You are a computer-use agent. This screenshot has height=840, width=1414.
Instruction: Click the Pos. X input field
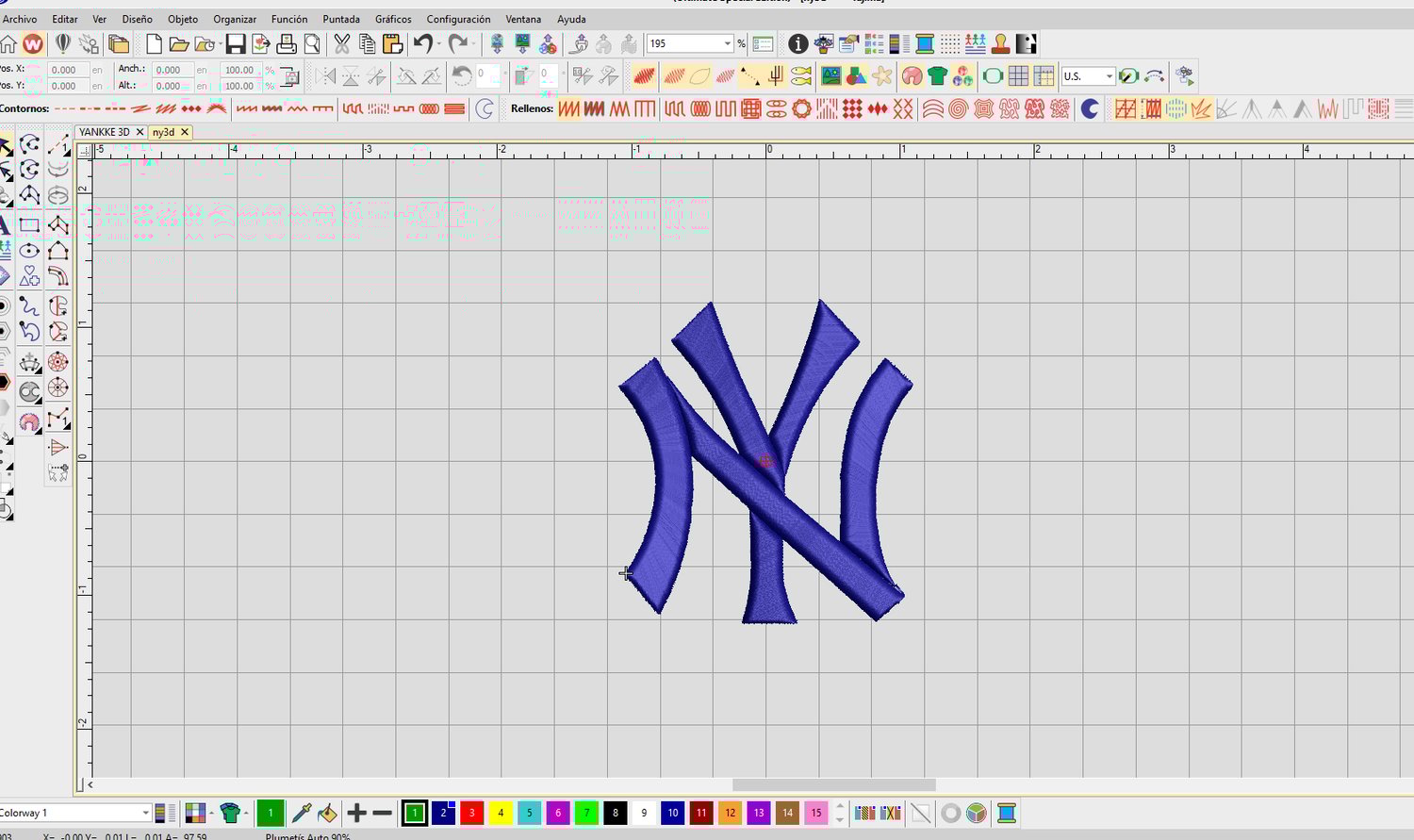click(68, 70)
